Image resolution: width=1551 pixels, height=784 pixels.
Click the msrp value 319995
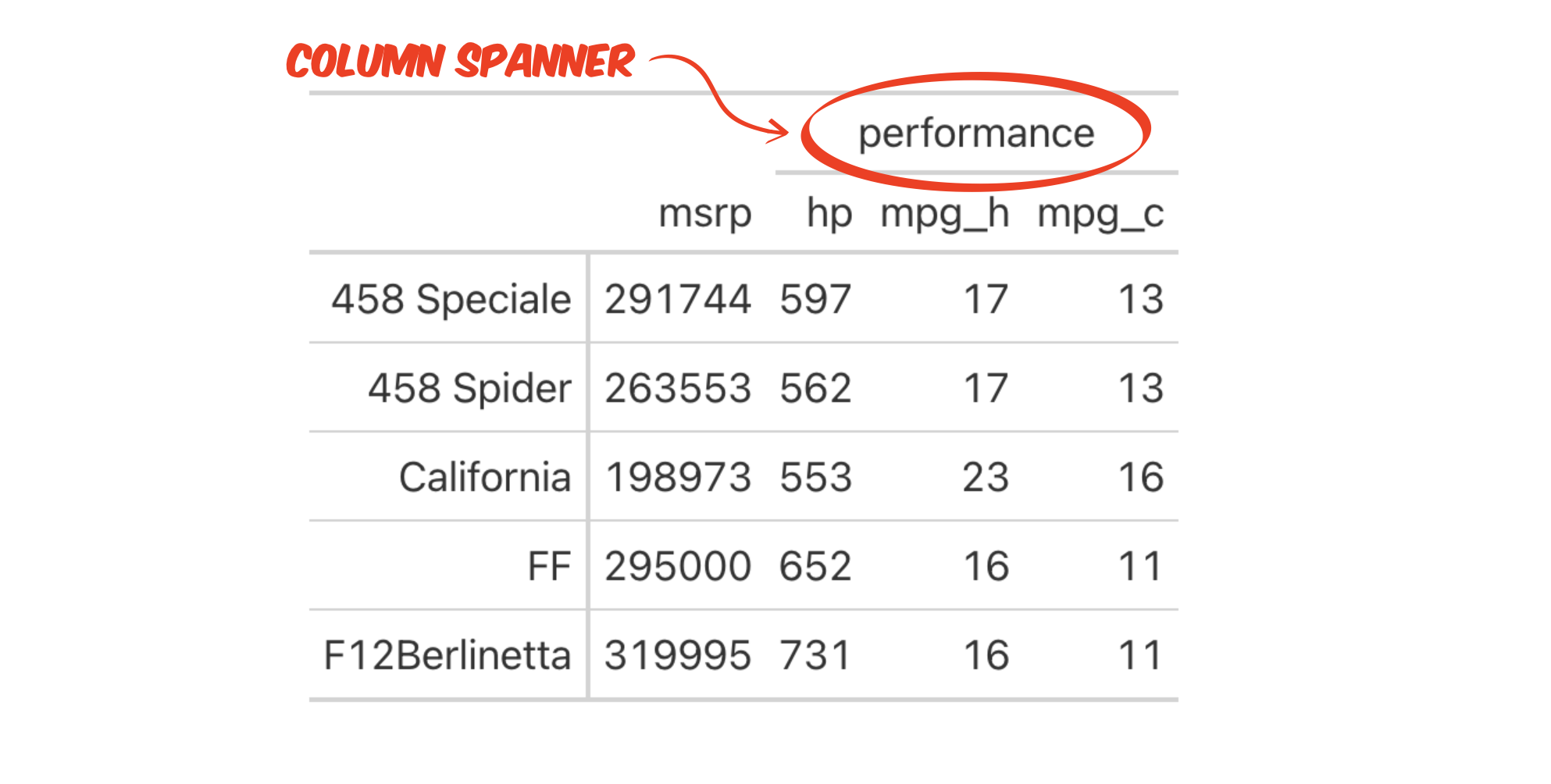pos(677,655)
